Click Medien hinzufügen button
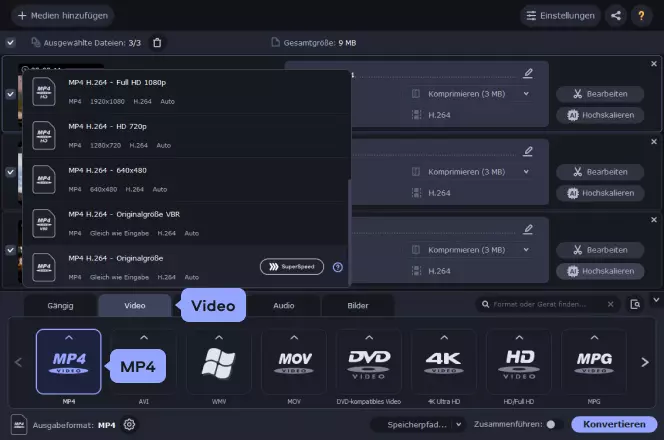Image resolution: width=664 pixels, height=440 pixels. pos(63,16)
